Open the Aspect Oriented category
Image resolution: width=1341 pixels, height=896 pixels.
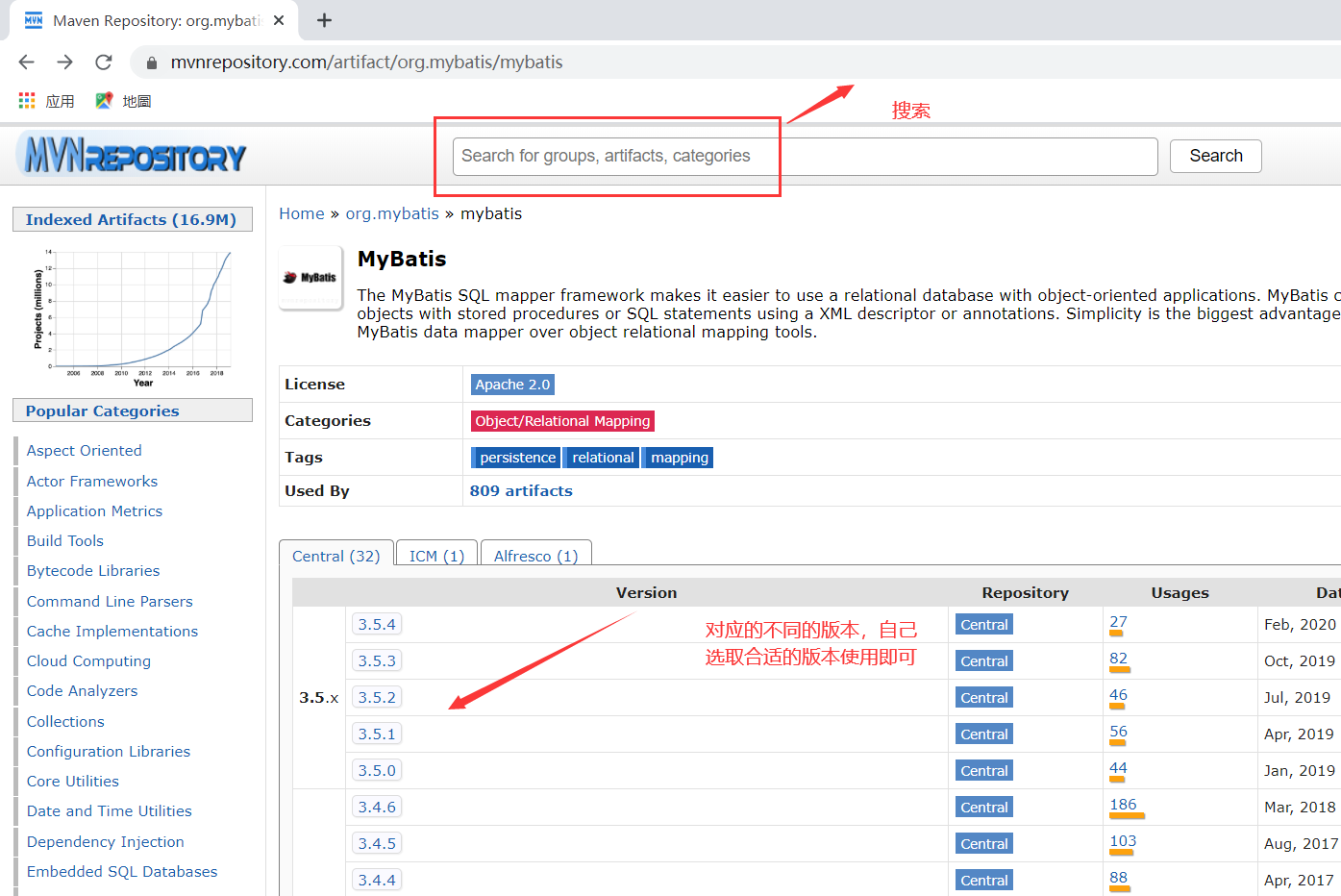tap(84, 451)
